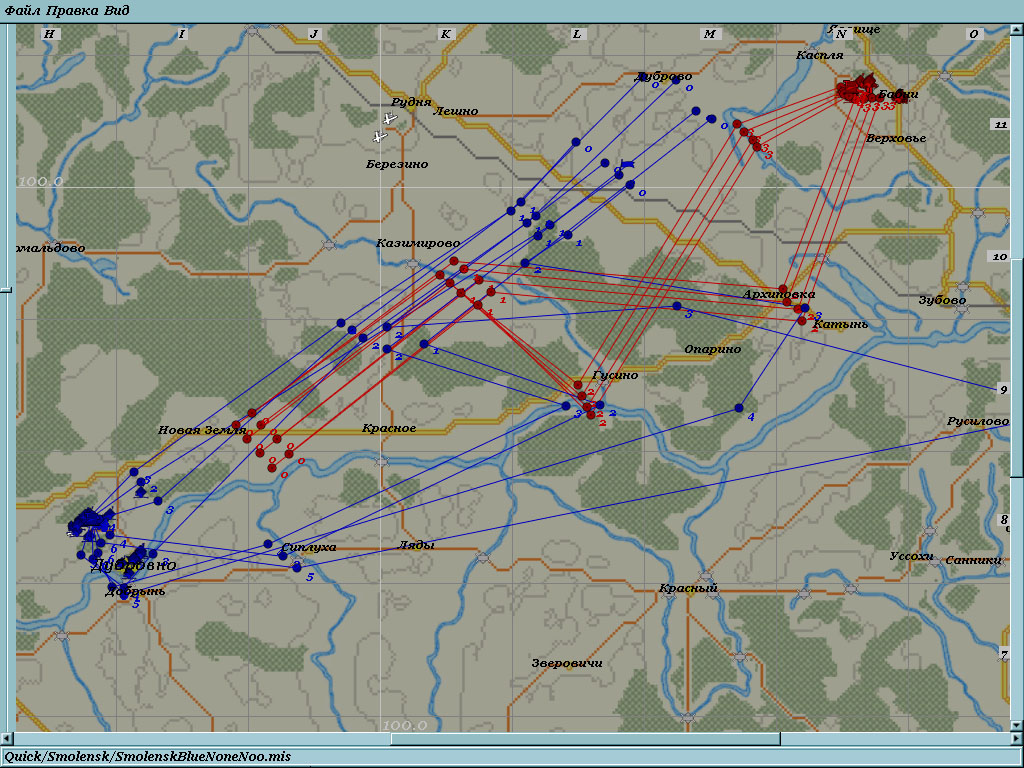Click the Санники town label
This screenshot has width=1024, height=768.
(973, 560)
